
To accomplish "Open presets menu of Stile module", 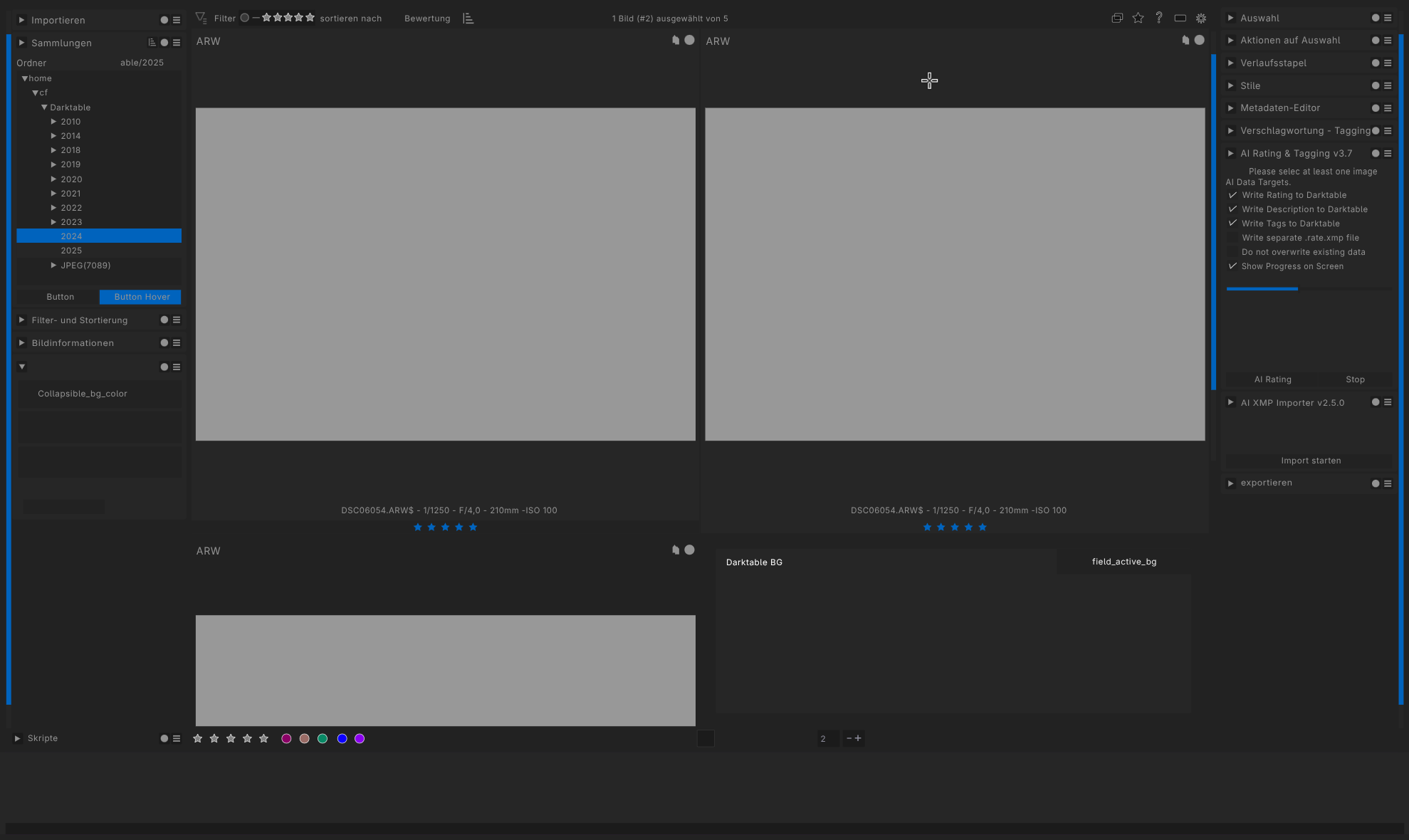I will [1388, 85].
